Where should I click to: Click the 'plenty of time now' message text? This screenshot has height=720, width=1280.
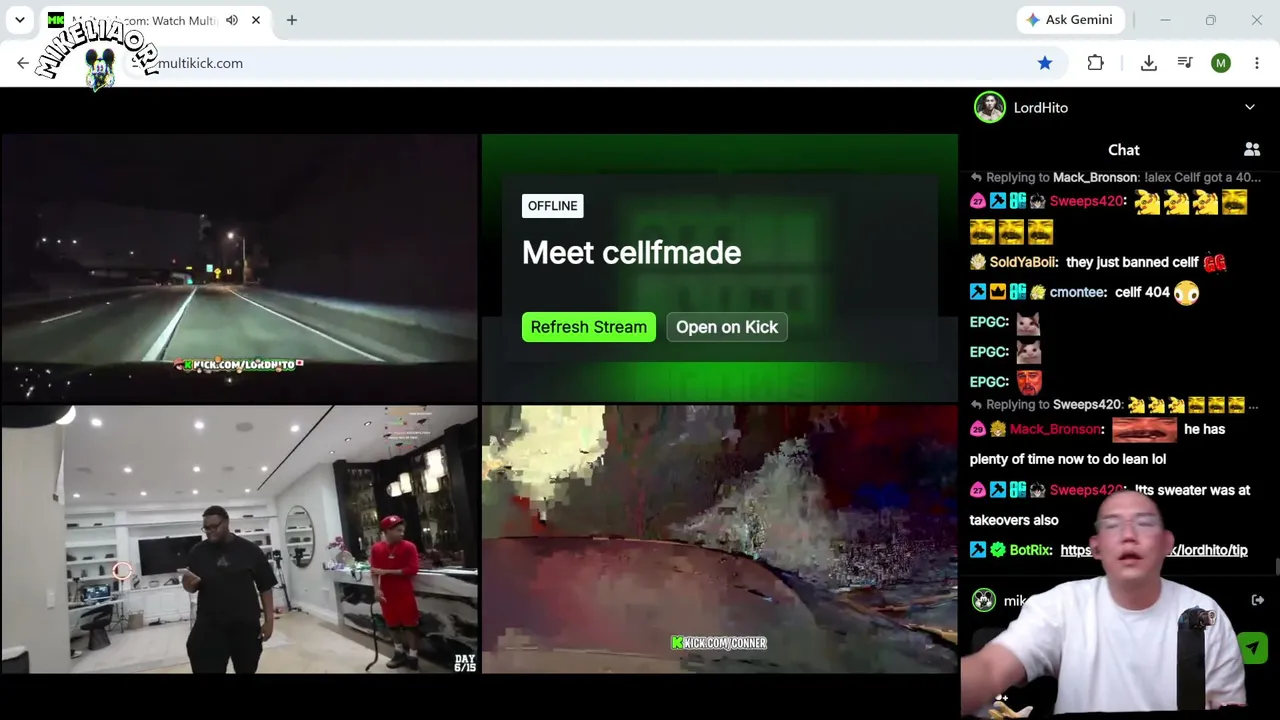tap(1068, 459)
